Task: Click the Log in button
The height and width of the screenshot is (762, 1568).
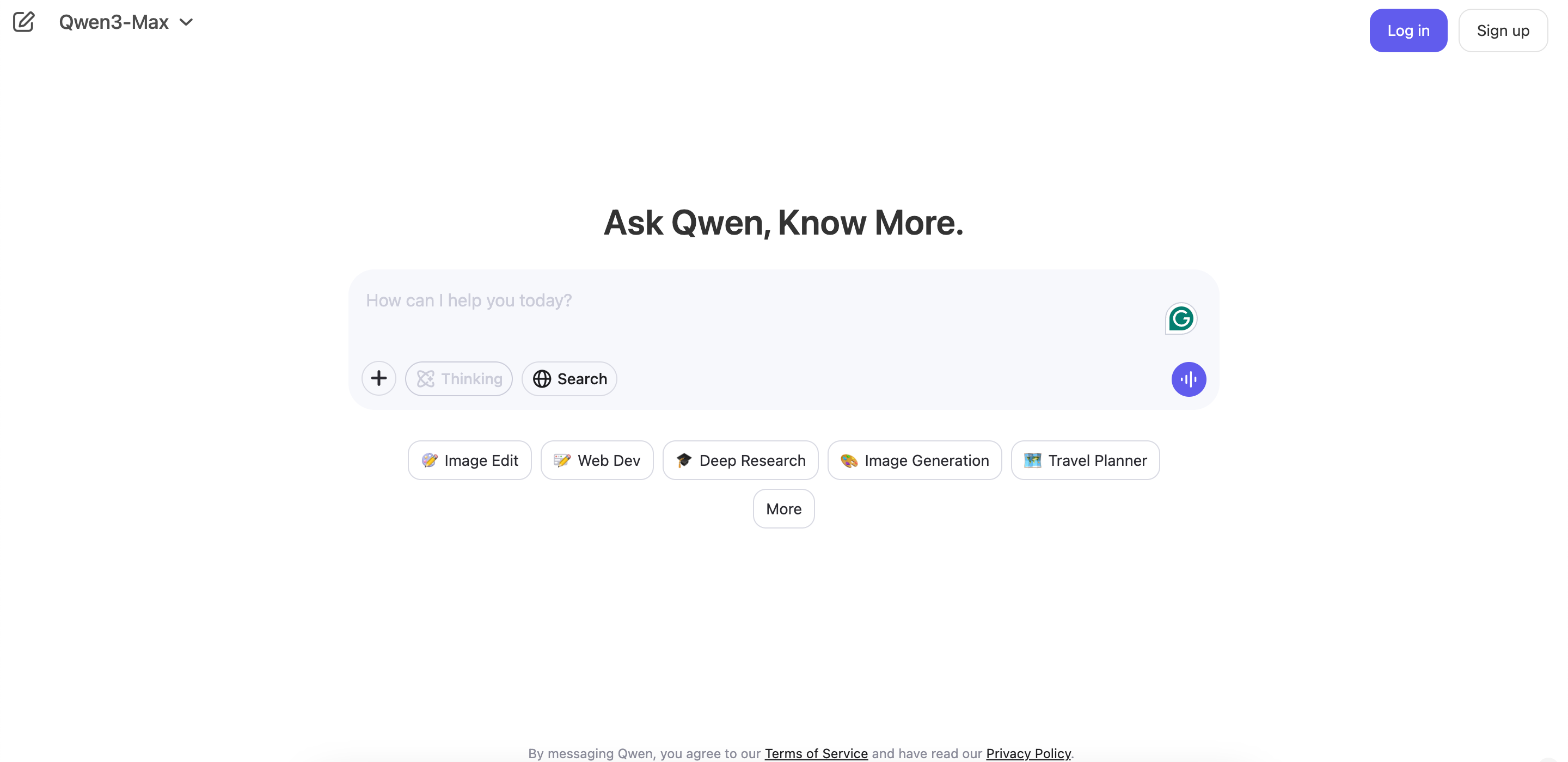Action: (1408, 30)
